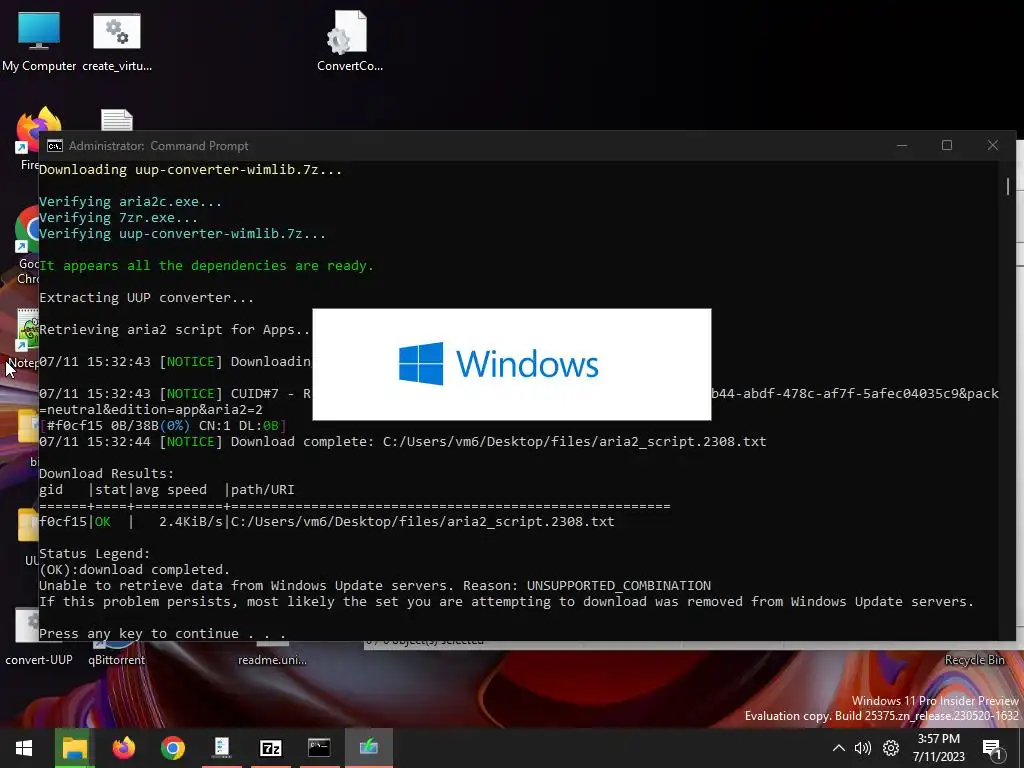The height and width of the screenshot is (768, 1024).
Task: Click 'Extracting UUP converter...' line
Action: [x=146, y=297]
